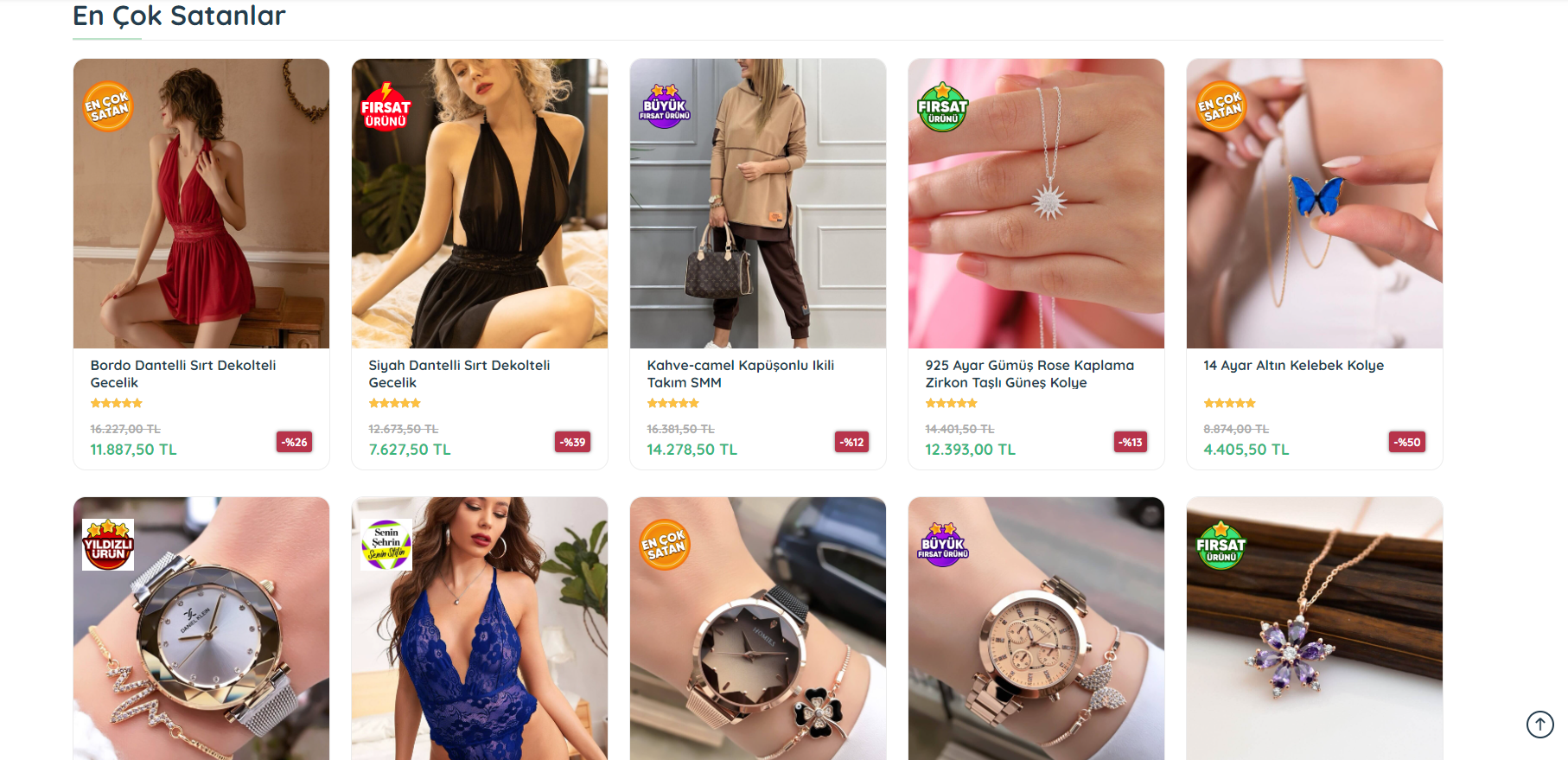The image size is (1568, 760).
Task: Click the purple 'Büyük Fırsat Ürünü' badge on the camel set
Action: (665, 106)
